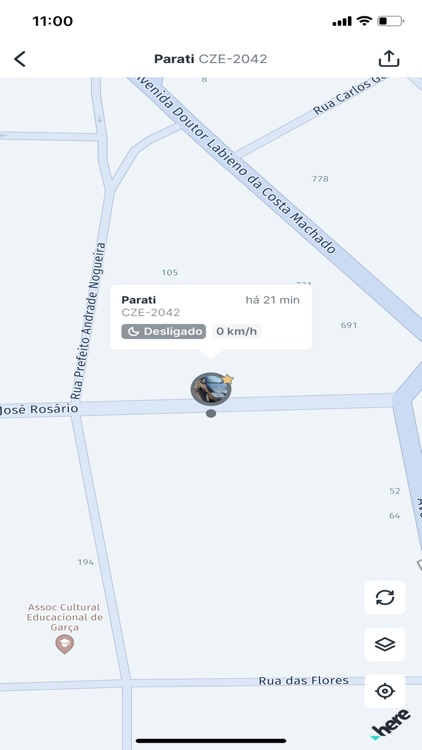The width and height of the screenshot is (422, 750).
Task: Open the Parati CZE-2042 info card
Action: [211, 317]
